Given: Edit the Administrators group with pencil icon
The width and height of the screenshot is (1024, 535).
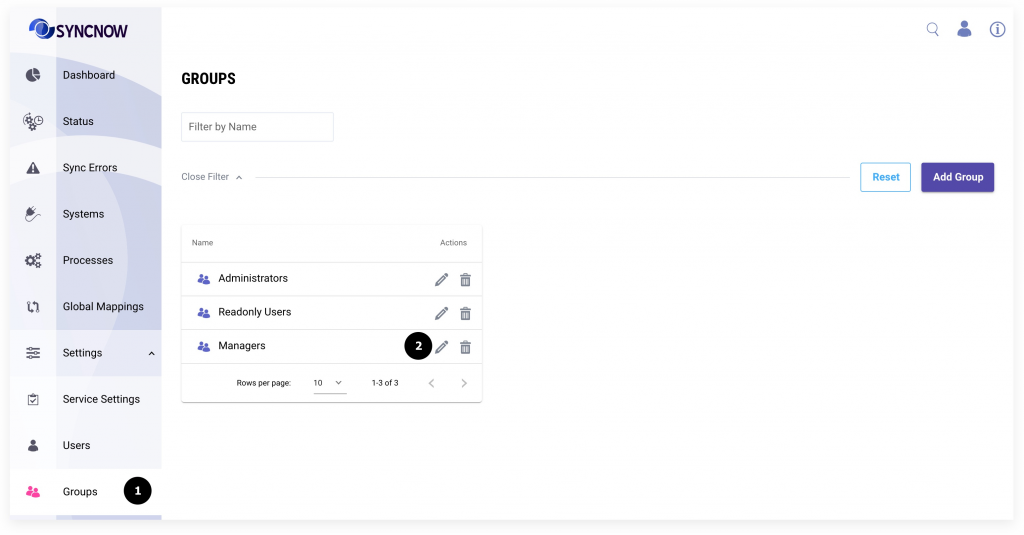Looking at the screenshot, I should coord(441,280).
